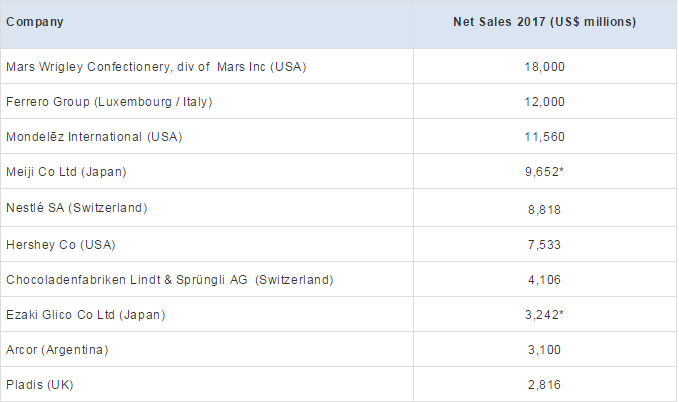The height and width of the screenshot is (402, 679).
Task: Click the 18,000 net sales value
Action: [x=545, y=67]
